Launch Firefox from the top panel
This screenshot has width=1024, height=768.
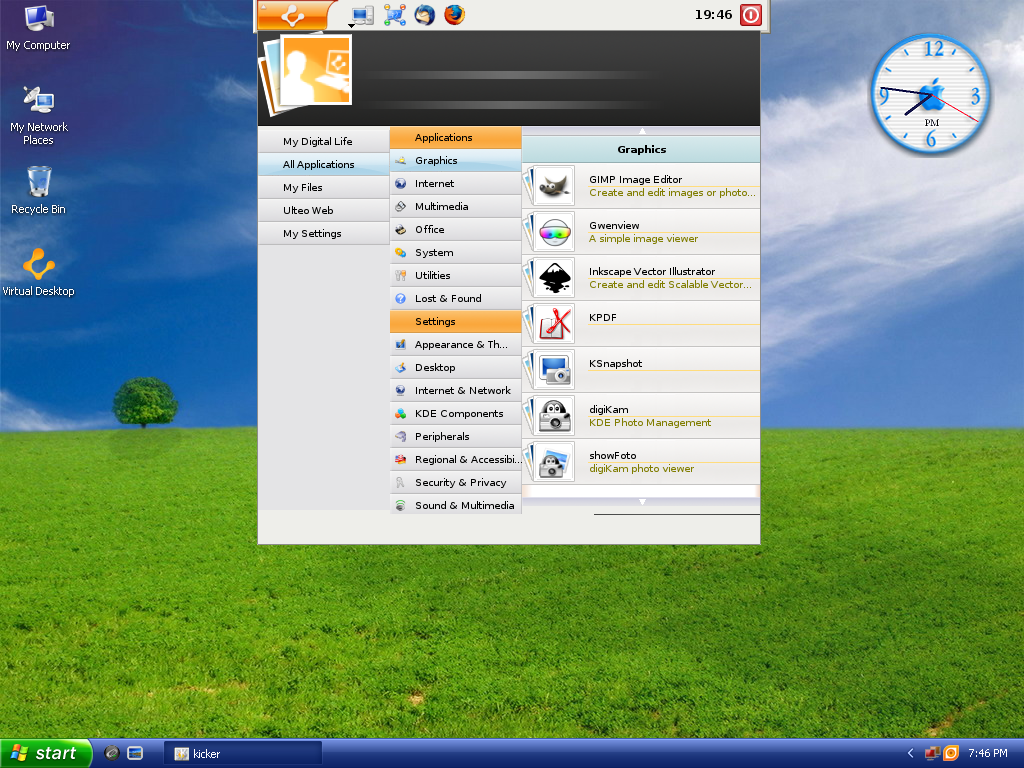click(455, 15)
